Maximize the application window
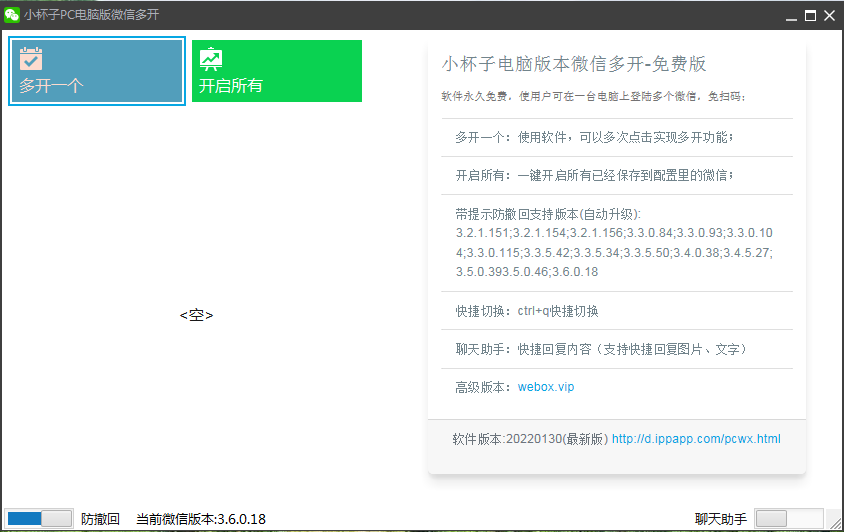 pyautogui.click(x=810, y=15)
